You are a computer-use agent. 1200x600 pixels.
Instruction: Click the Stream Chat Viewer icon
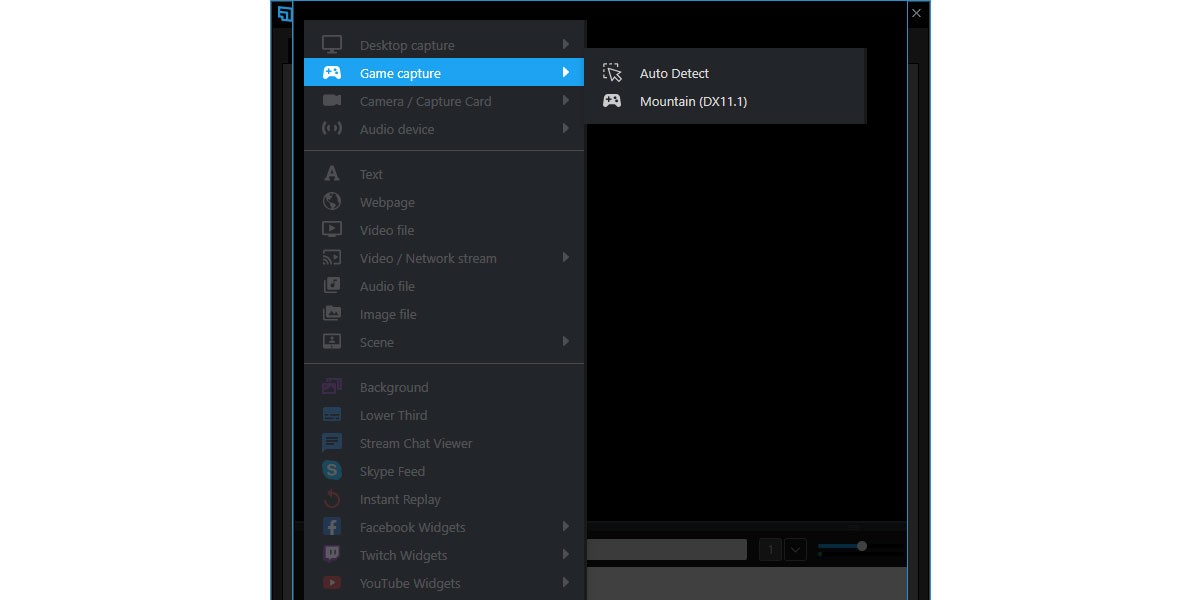(331, 443)
